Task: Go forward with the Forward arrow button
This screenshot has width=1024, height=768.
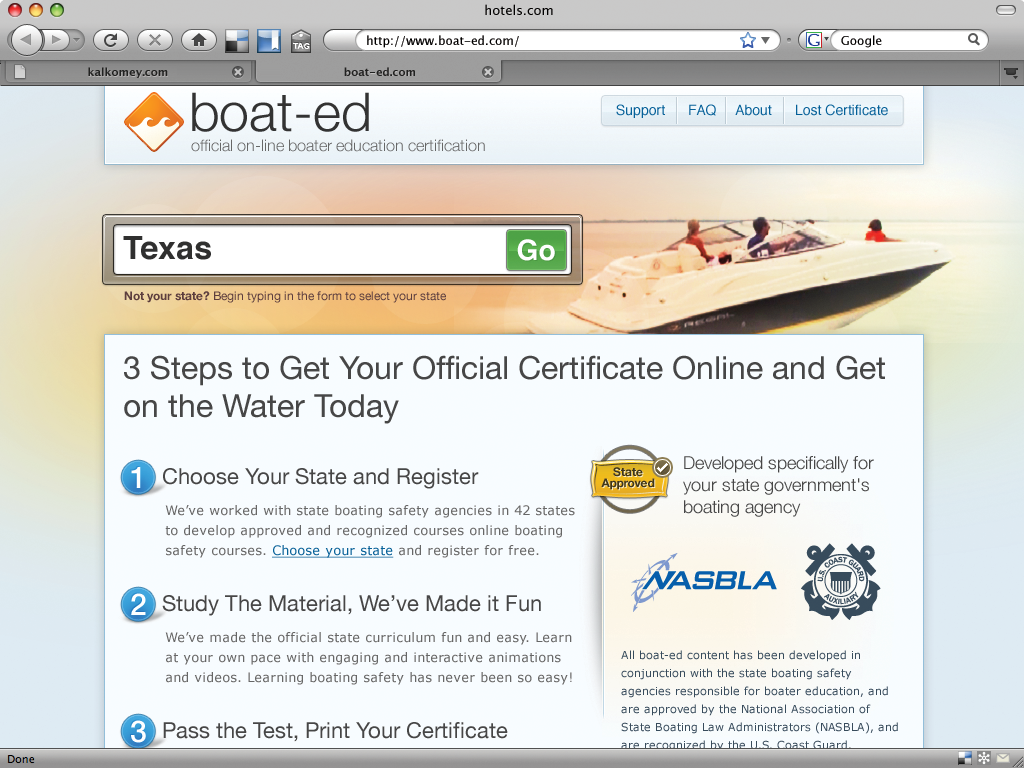Action: pyautogui.click(x=56, y=40)
